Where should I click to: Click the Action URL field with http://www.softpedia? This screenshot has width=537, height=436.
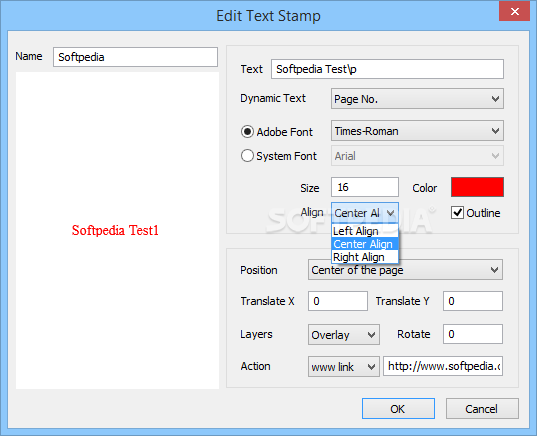[x=443, y=366]
